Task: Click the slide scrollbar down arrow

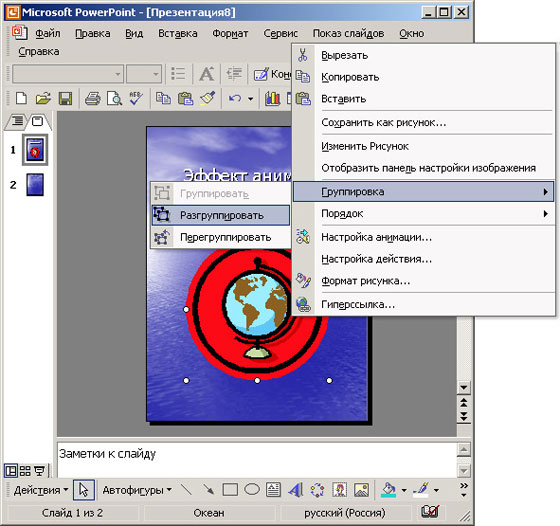Action: [x=464, y=387]
